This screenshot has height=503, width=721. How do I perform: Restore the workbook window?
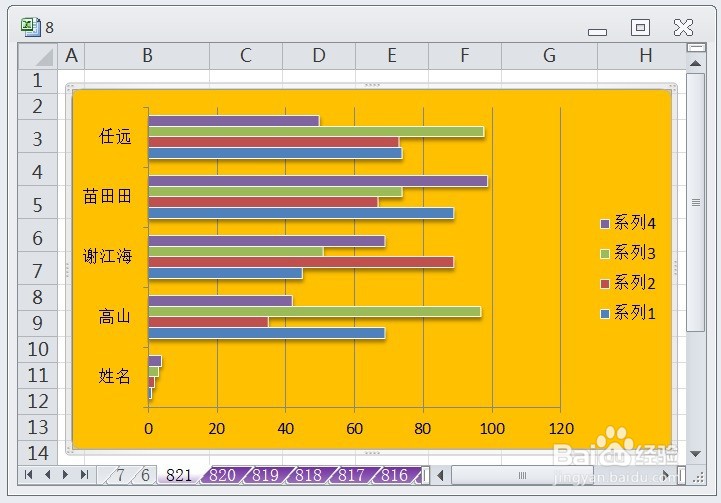pos(640,28)
